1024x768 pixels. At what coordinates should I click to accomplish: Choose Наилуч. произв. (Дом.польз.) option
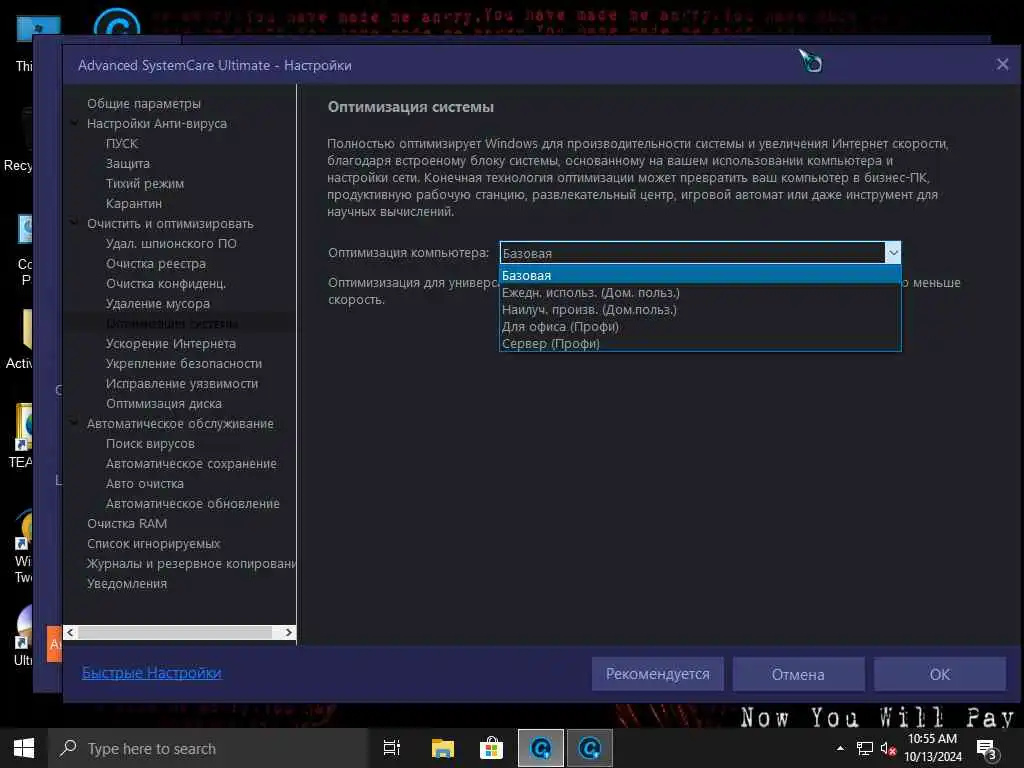point(700,310)
